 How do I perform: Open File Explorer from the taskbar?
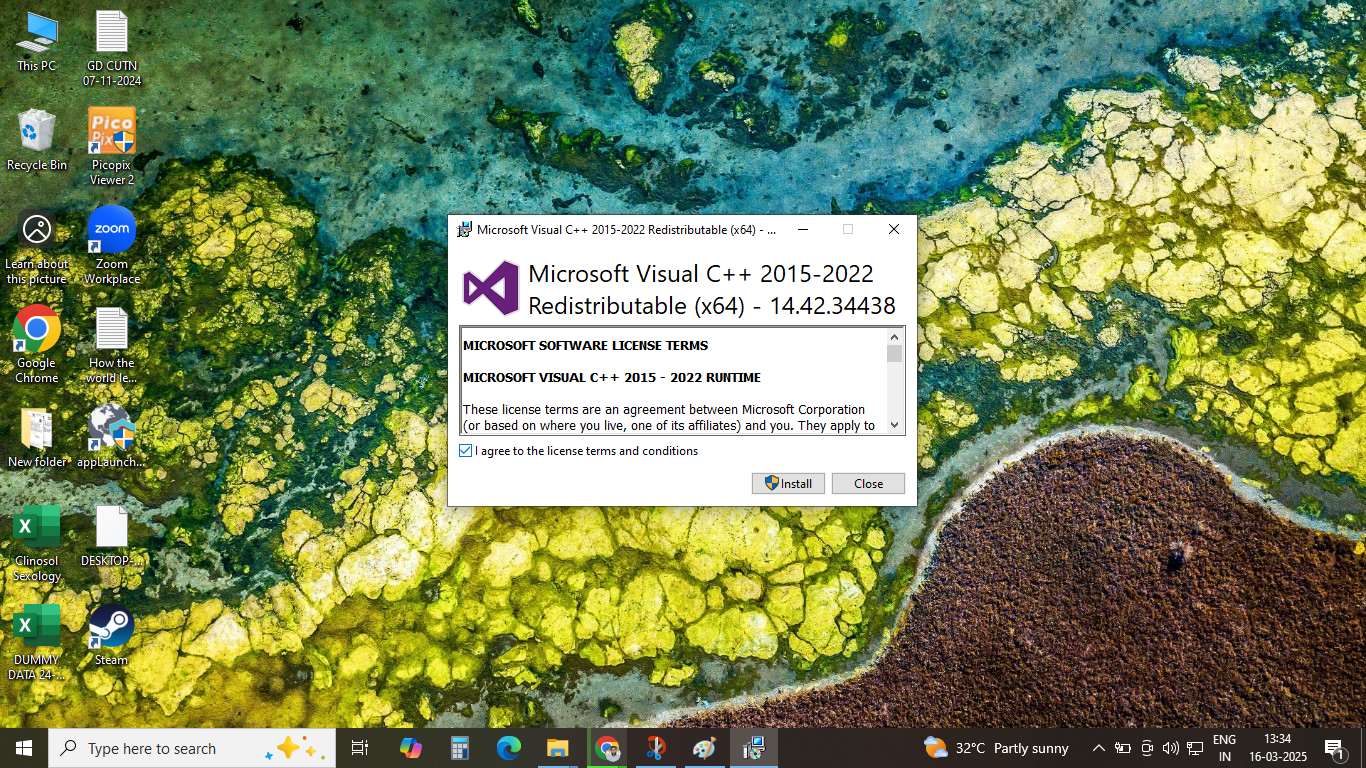(558, 748)
